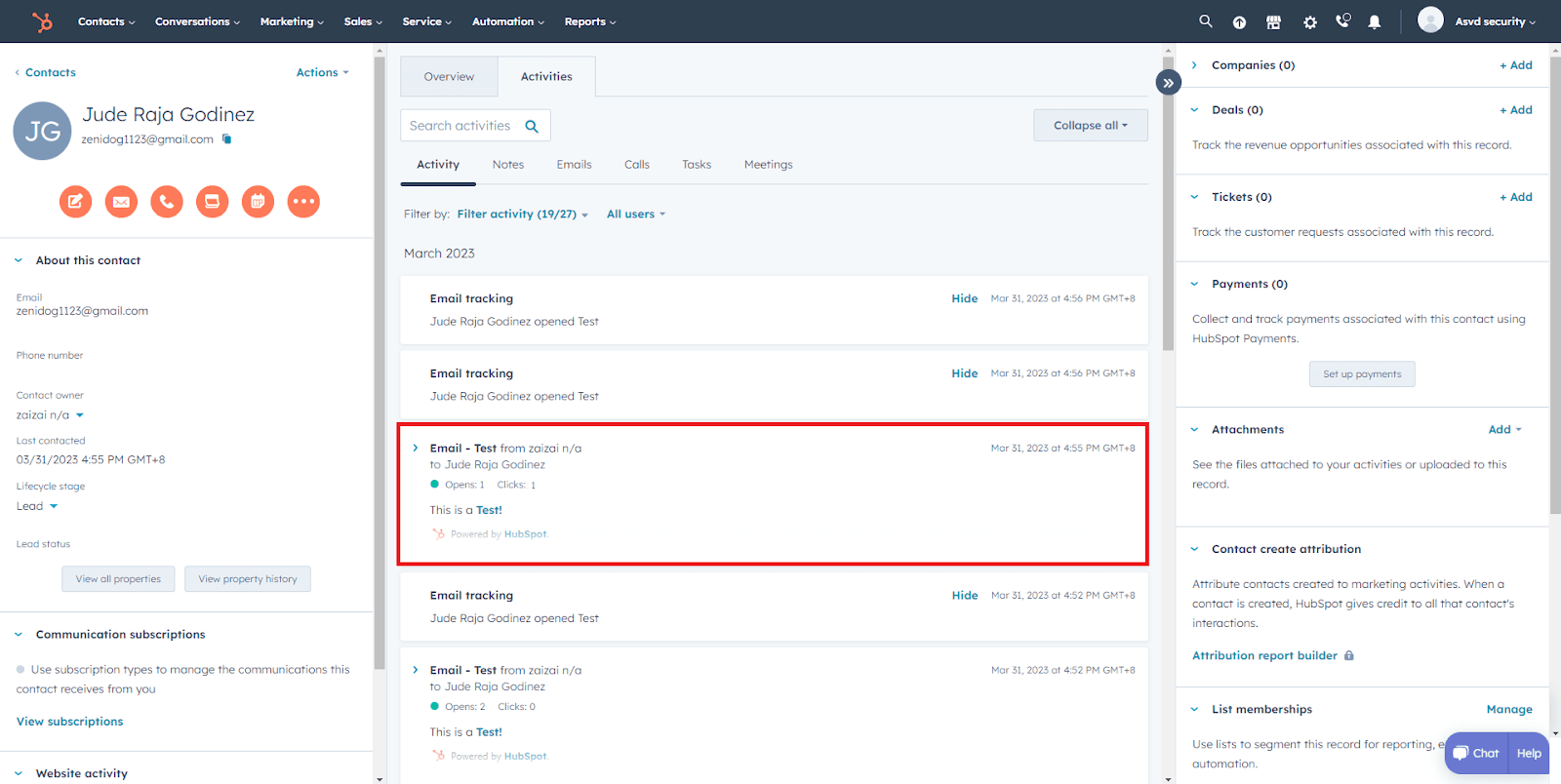Open the Service menu
The image size is (1561, 784).
click(427, 21)
